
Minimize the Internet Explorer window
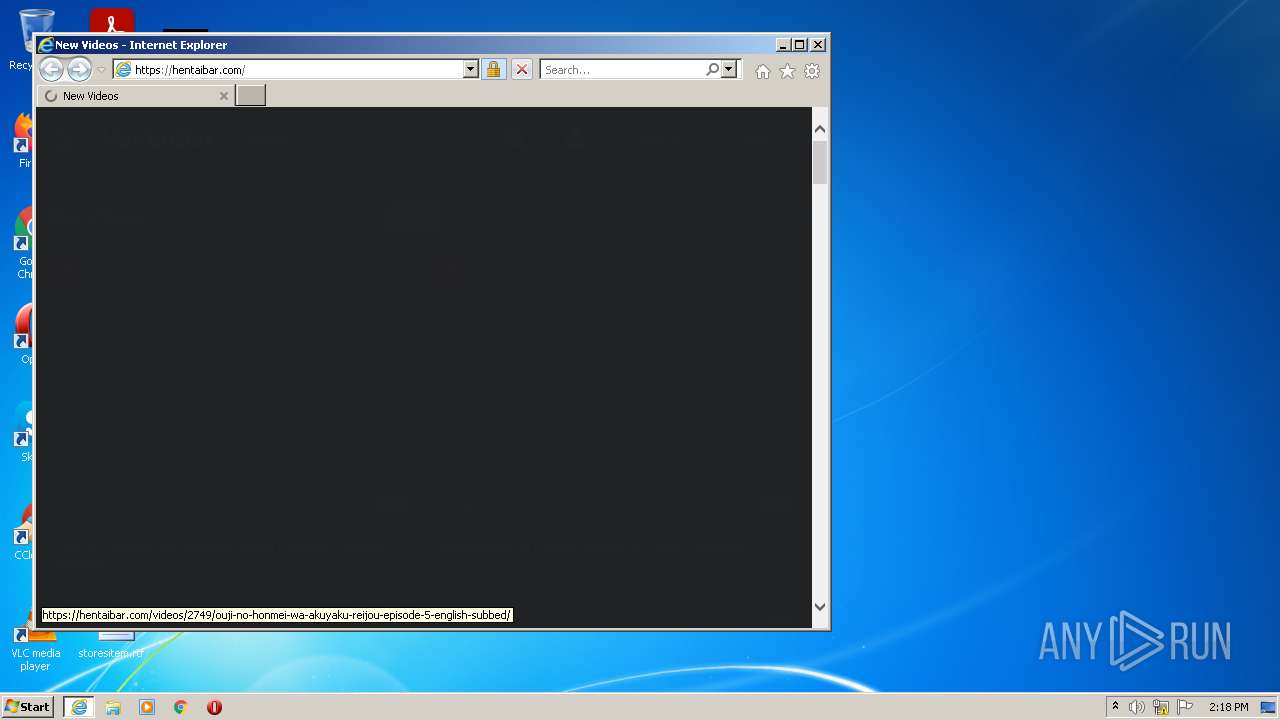pos(783,44)
